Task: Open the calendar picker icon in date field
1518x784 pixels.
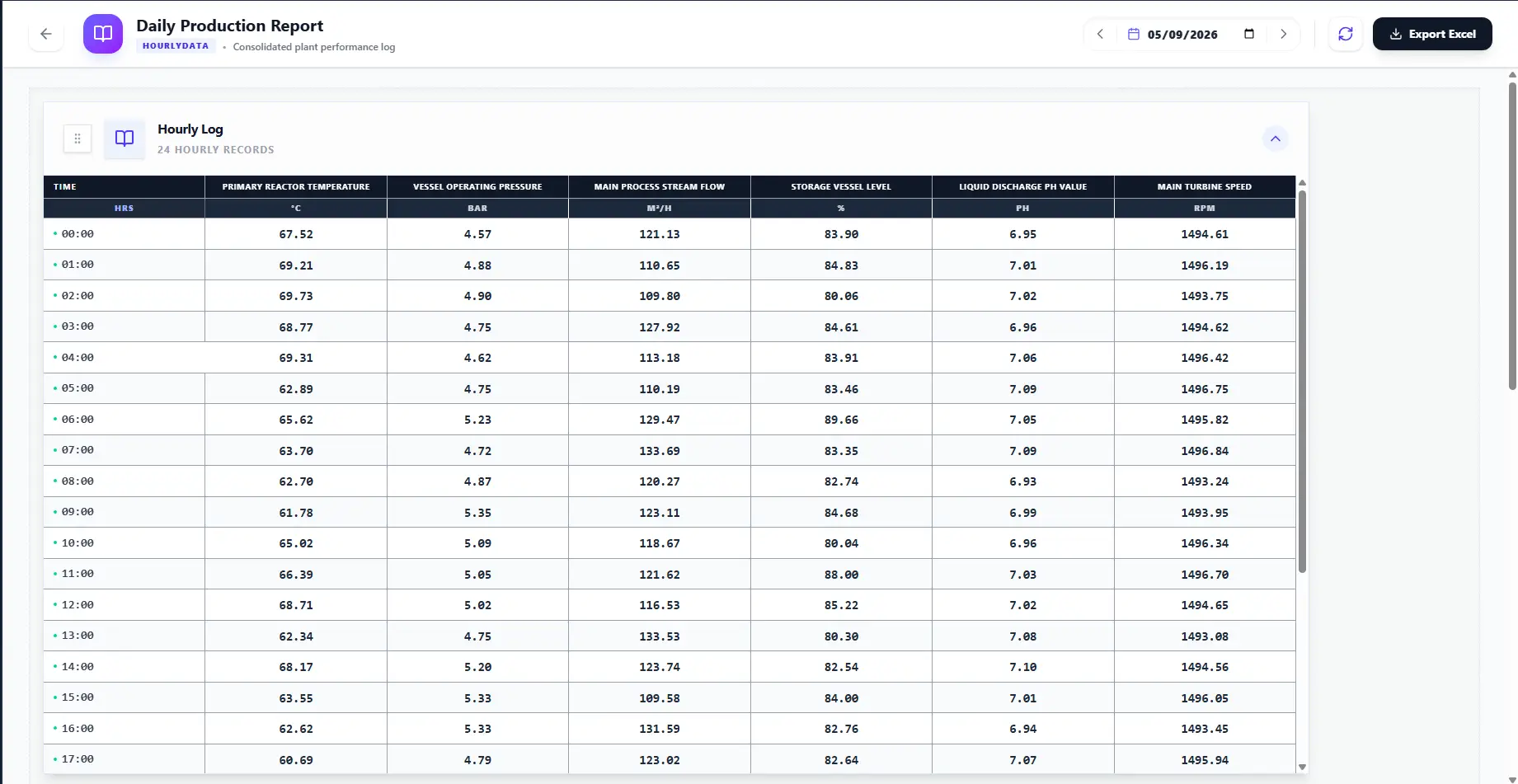Action: [1249, 34]
